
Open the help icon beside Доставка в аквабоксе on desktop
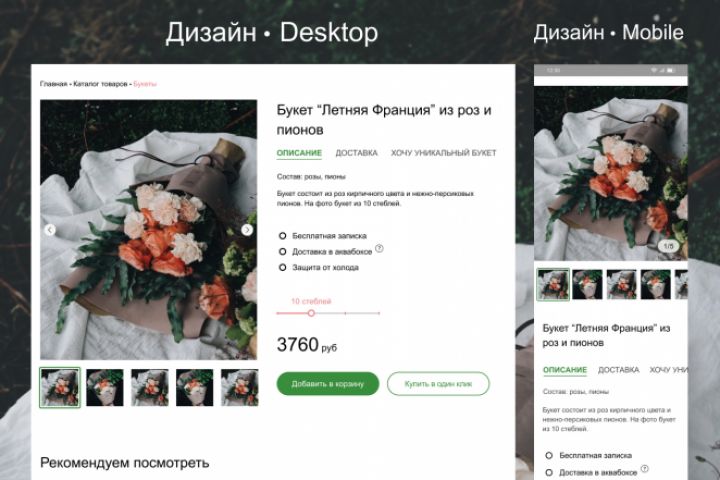coord(379,248)
